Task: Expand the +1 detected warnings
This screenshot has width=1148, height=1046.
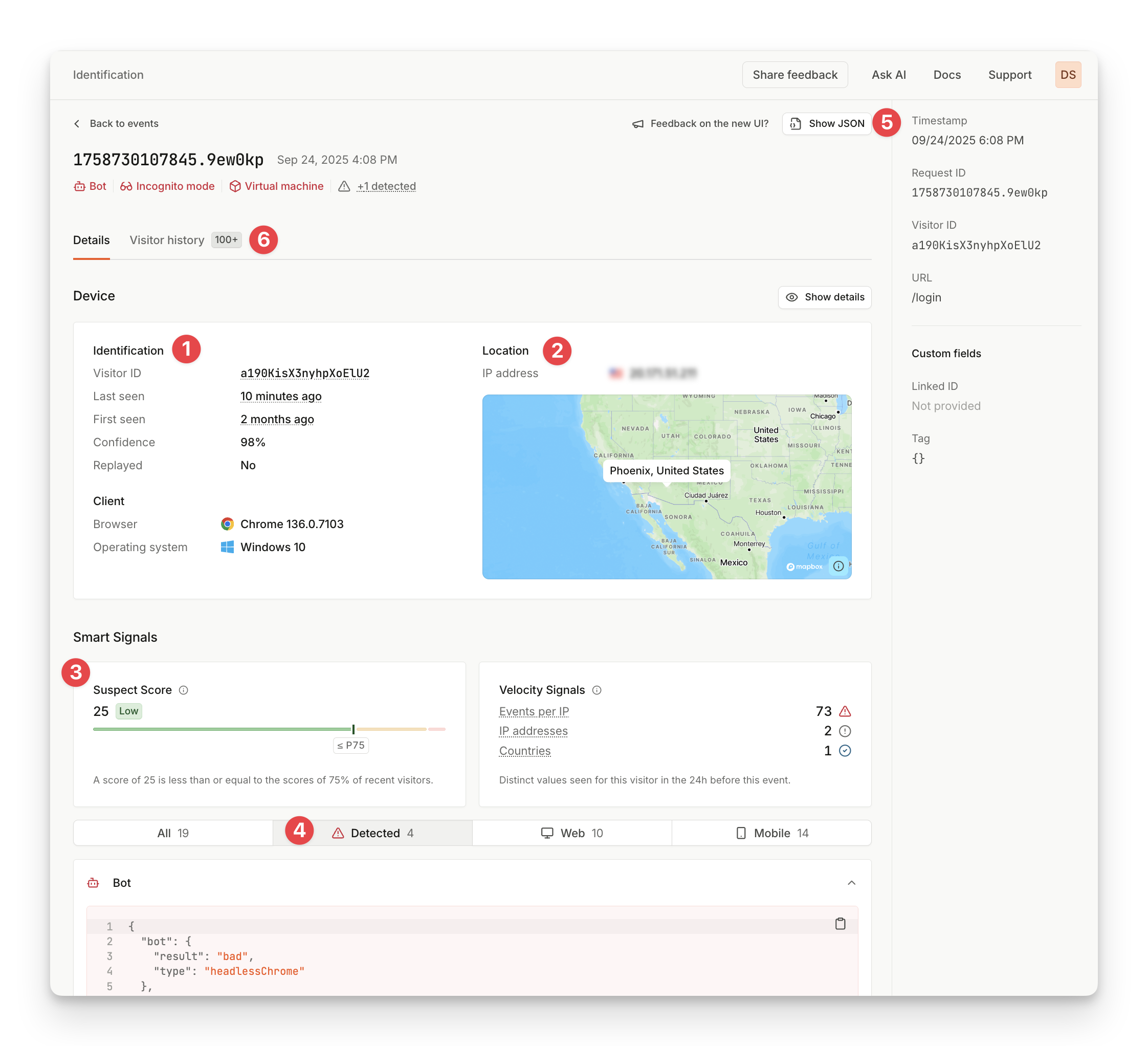Action: 386,186
